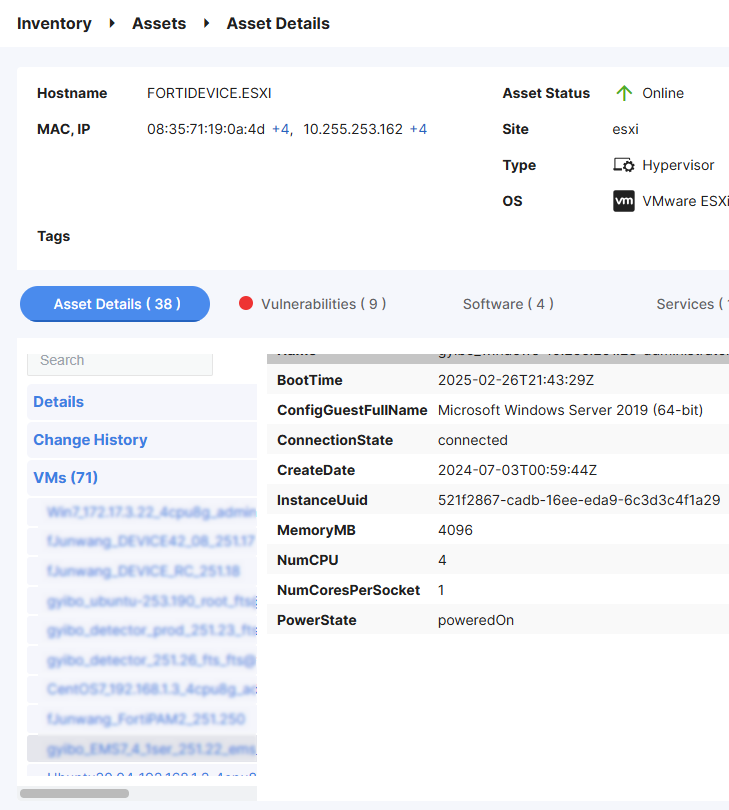This screenshot has height=810, width=729.
Task: Show the additional +4 IP addresses
Action: [x=418, y=129]
